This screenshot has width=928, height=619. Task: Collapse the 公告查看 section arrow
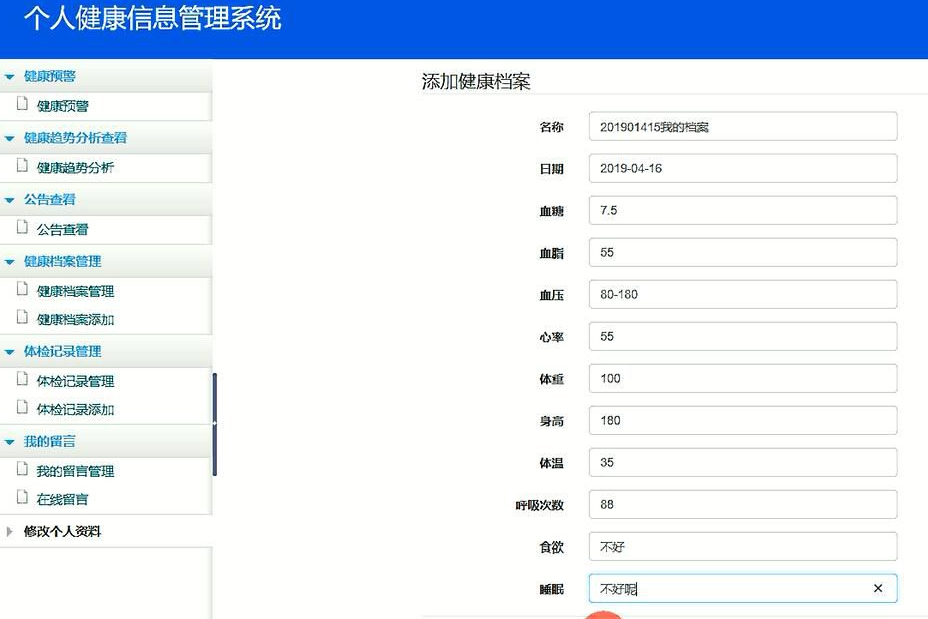(9, 200)
